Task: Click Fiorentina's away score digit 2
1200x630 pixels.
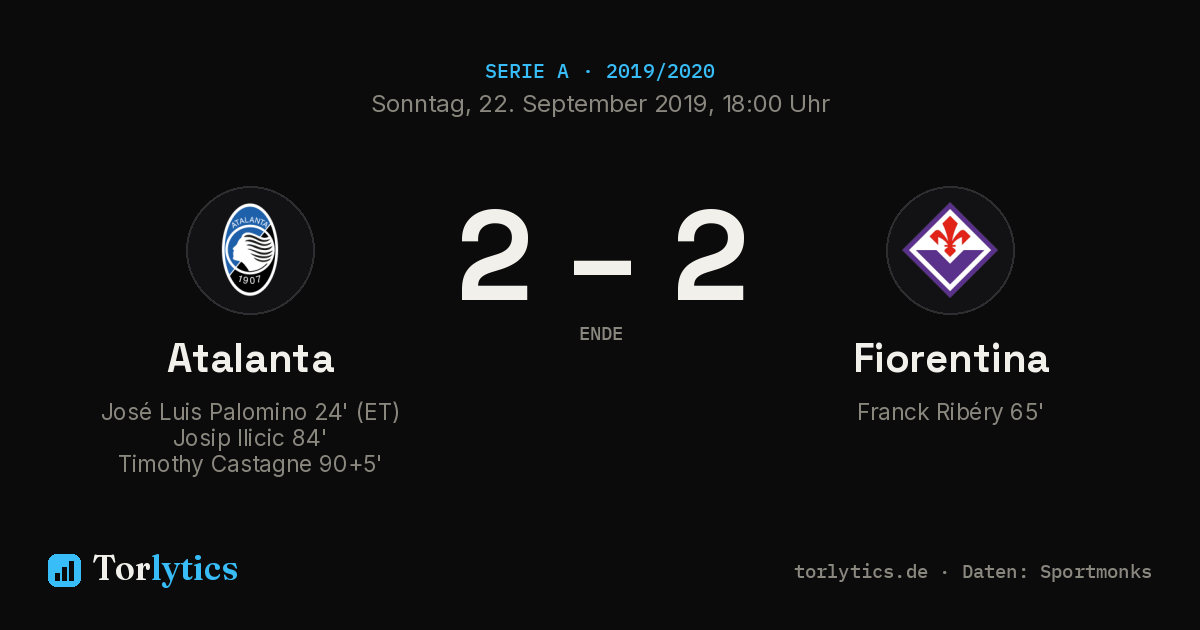Action: tap(711, 256)
